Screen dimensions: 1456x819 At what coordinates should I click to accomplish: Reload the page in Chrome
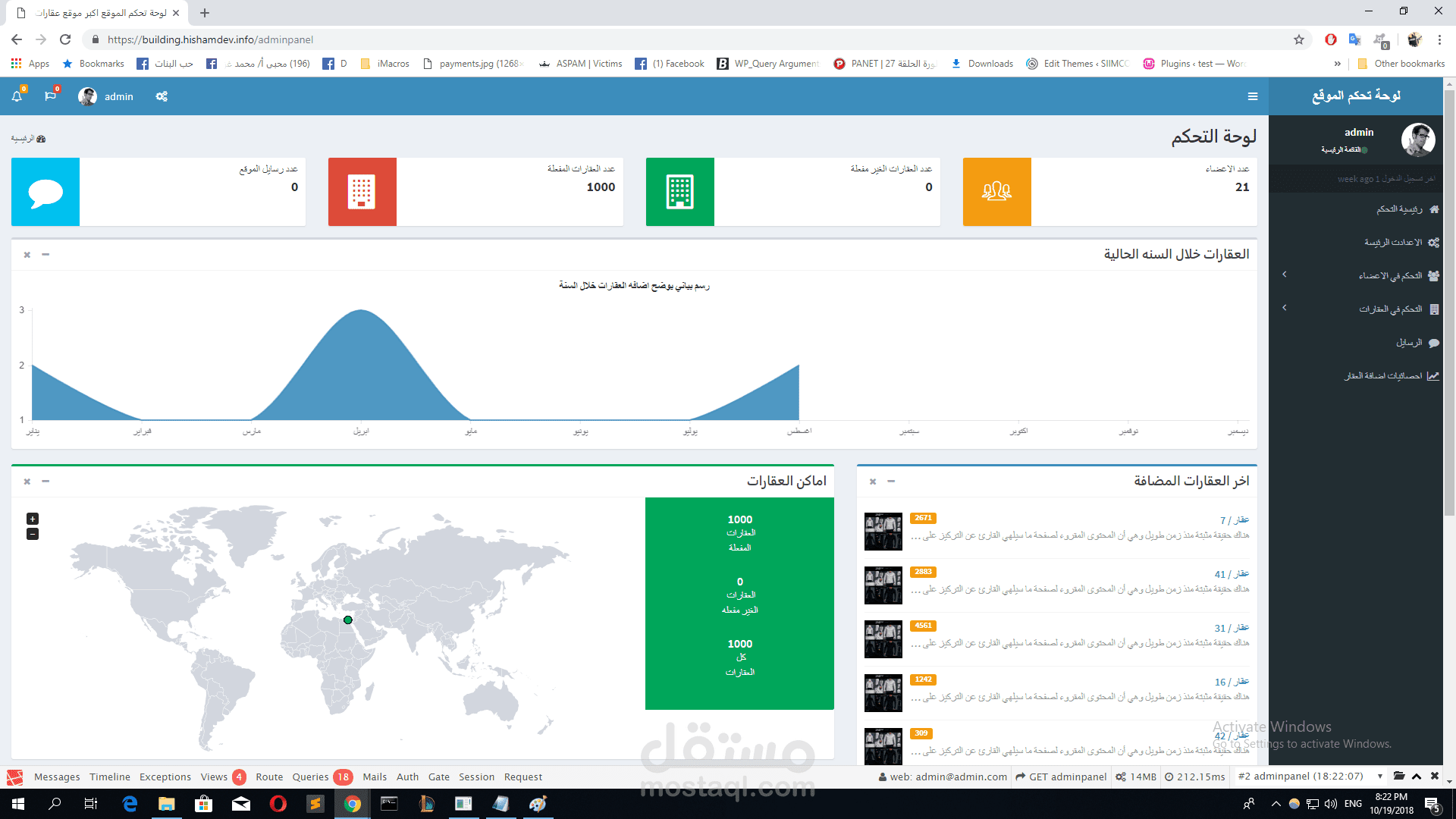click(65, 39)
